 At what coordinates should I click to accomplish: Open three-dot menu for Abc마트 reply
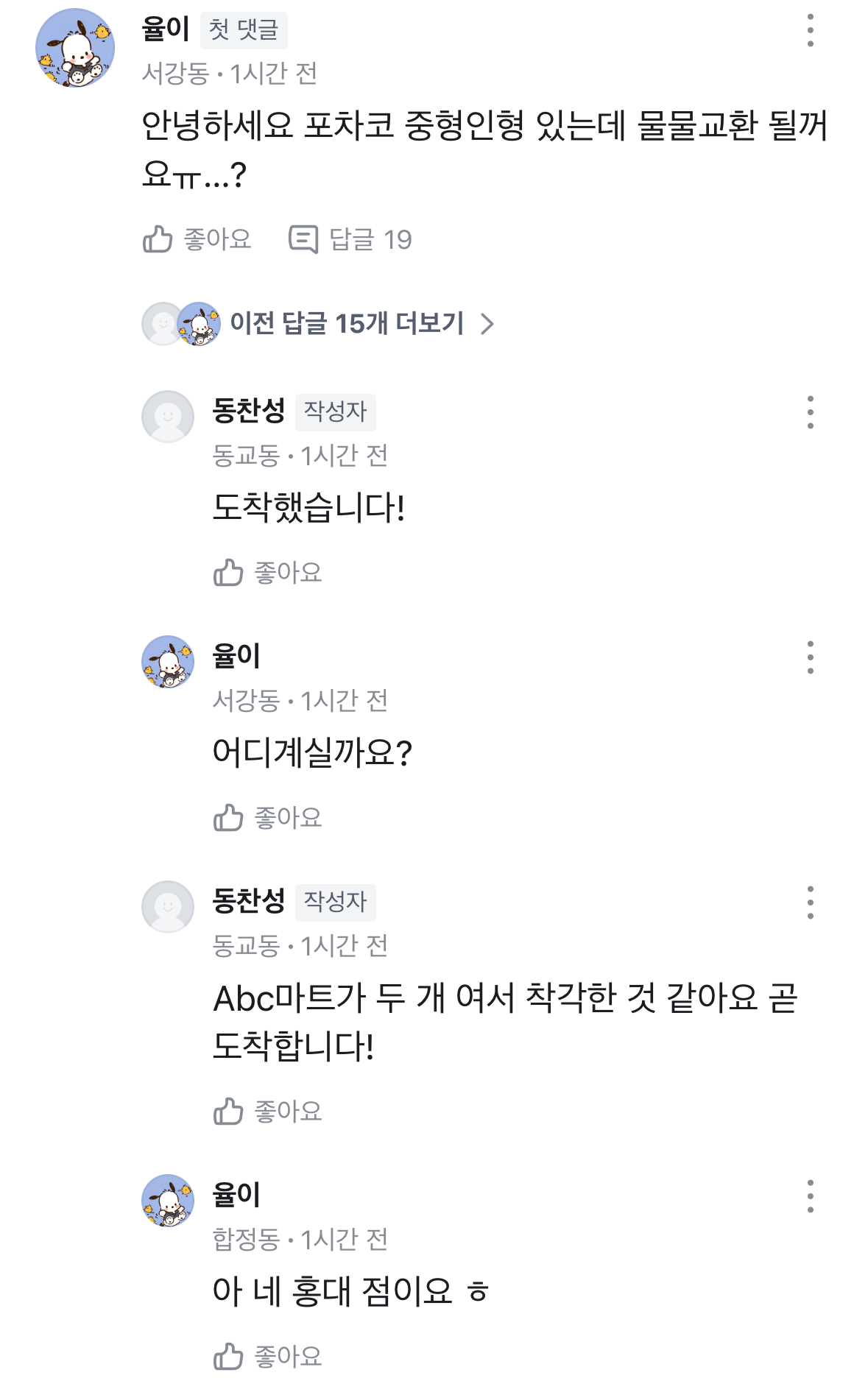(810, 903)
